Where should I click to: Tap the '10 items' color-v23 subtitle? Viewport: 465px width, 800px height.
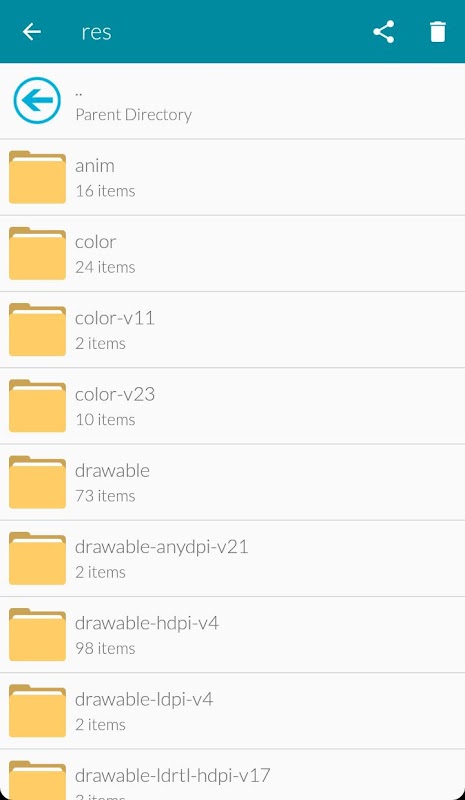click(x=105, y=419)
